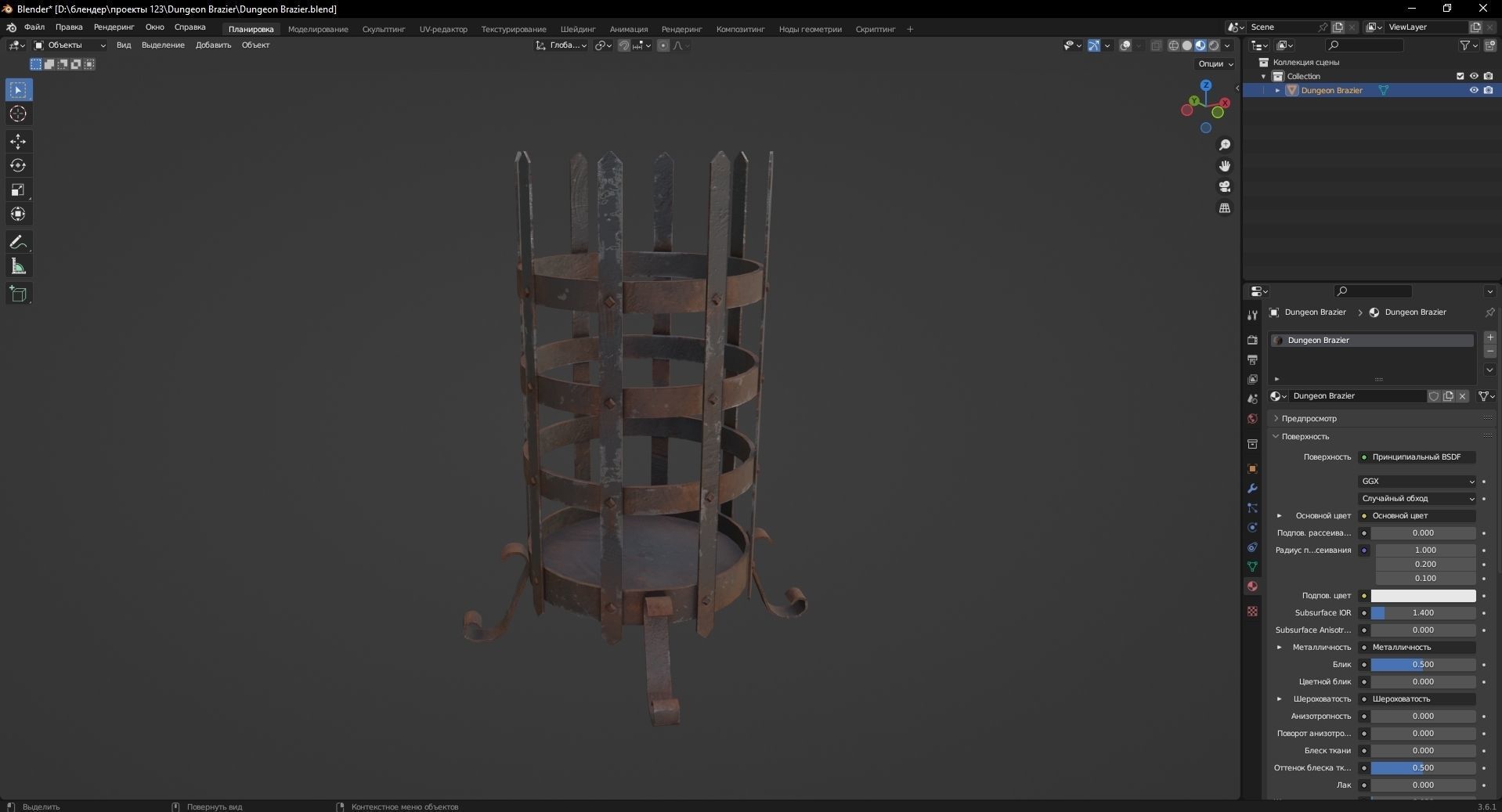Pick the Move tool
The width and height of the screenshot is (1502, 812).
point(18,142)
